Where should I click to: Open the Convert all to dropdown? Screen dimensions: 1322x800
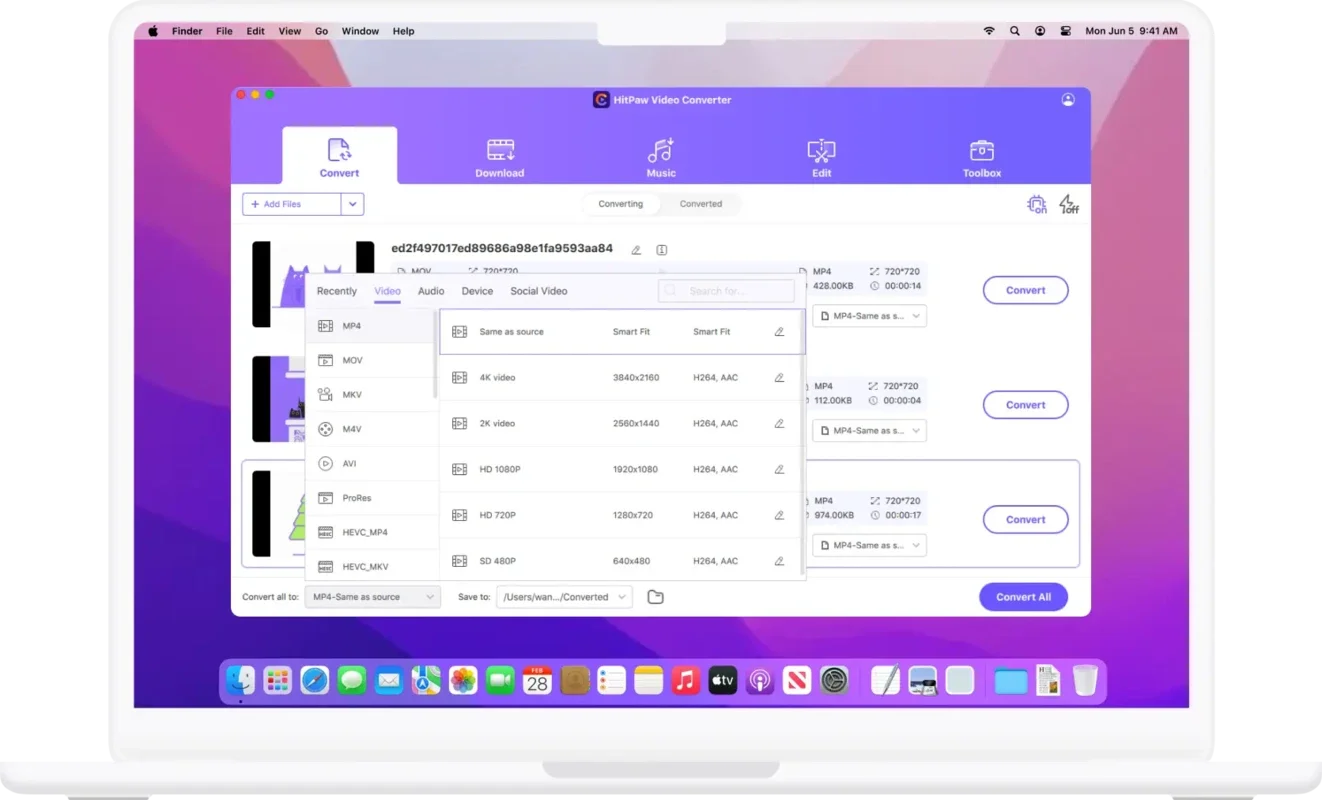(x=372, y=597)
